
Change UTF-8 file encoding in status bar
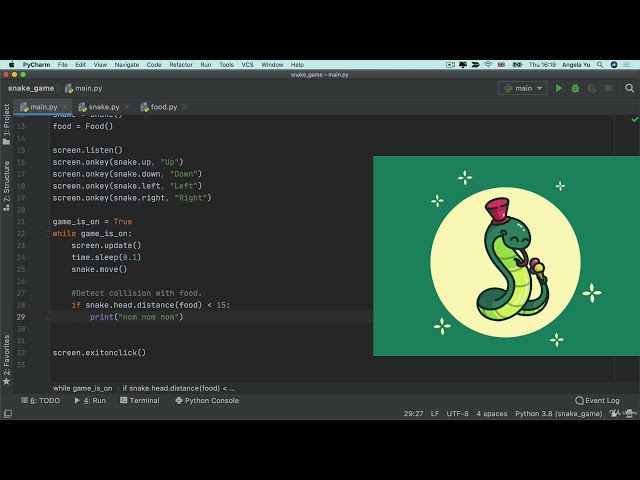[457, 413]
